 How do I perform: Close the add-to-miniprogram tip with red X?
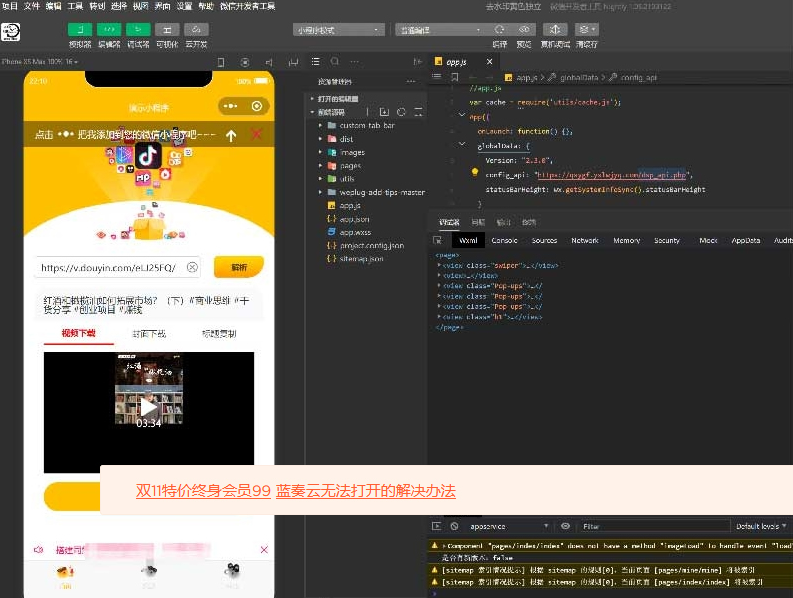(257, 134)
